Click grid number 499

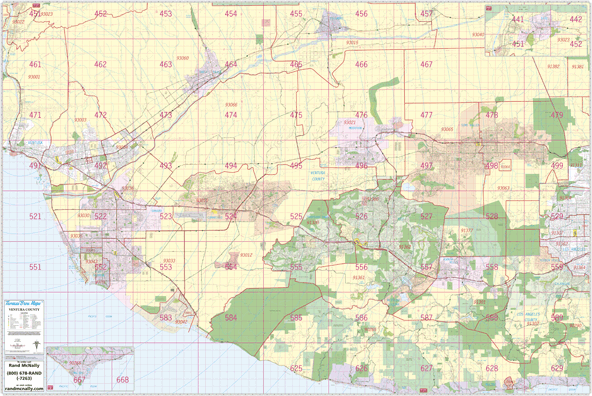(x=557, y=165)
